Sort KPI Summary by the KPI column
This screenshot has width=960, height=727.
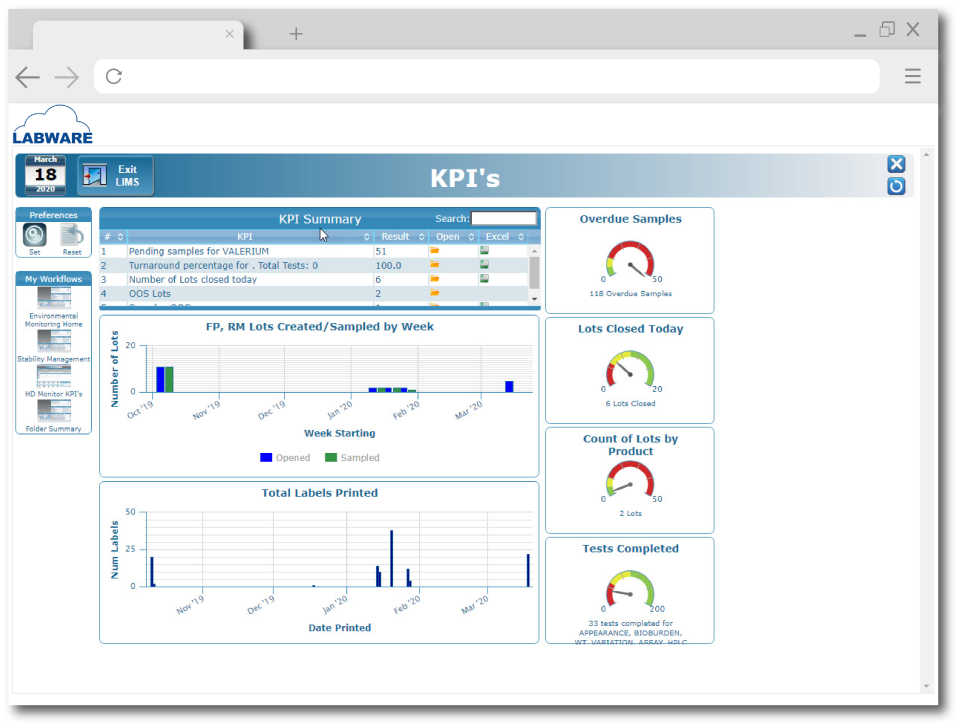click(x=245, y=237)
